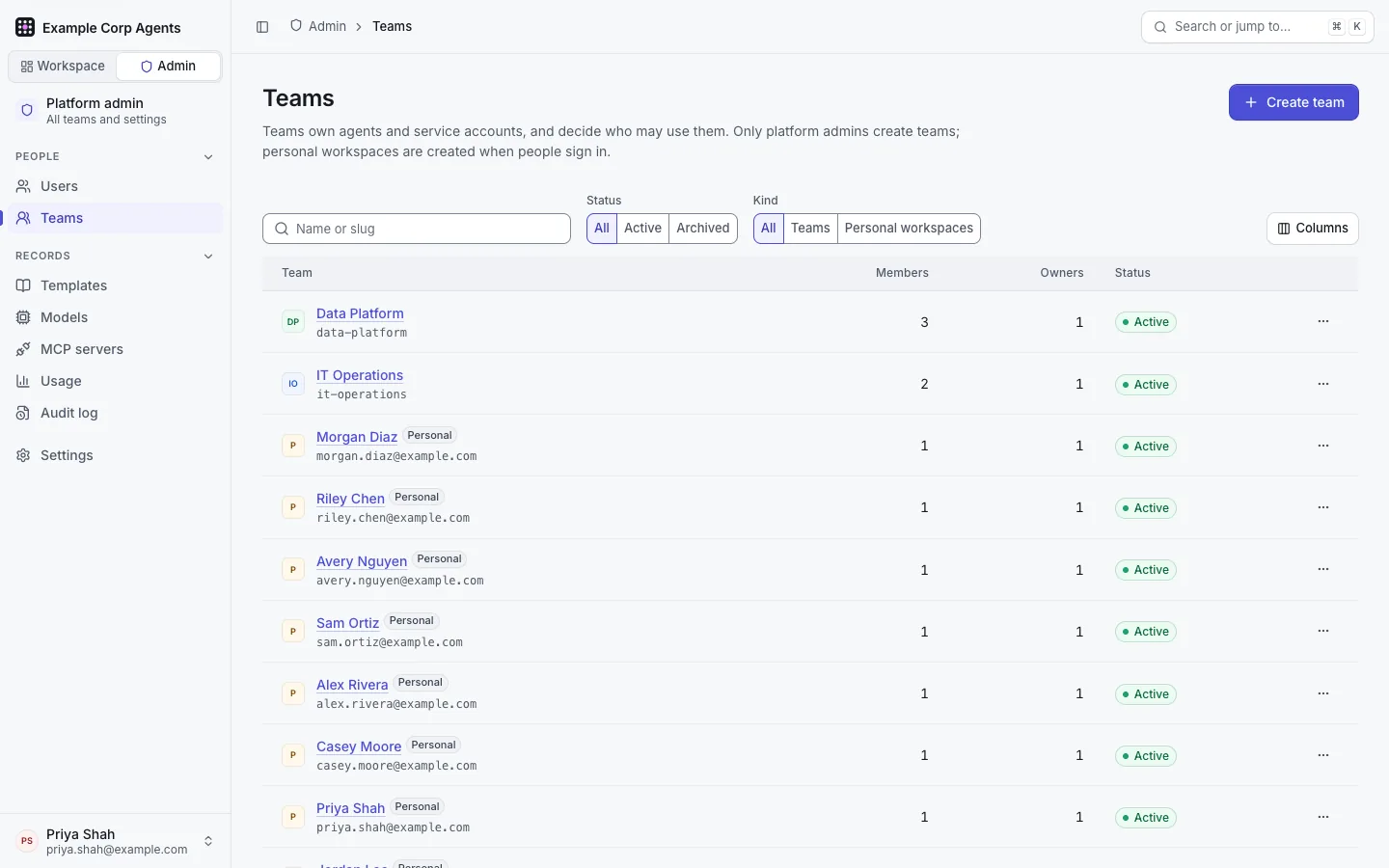The height and width of the screenshot is (868, 1389).
Task: Toggle the sidebar panel icon
Action: (x=262, y=27)
